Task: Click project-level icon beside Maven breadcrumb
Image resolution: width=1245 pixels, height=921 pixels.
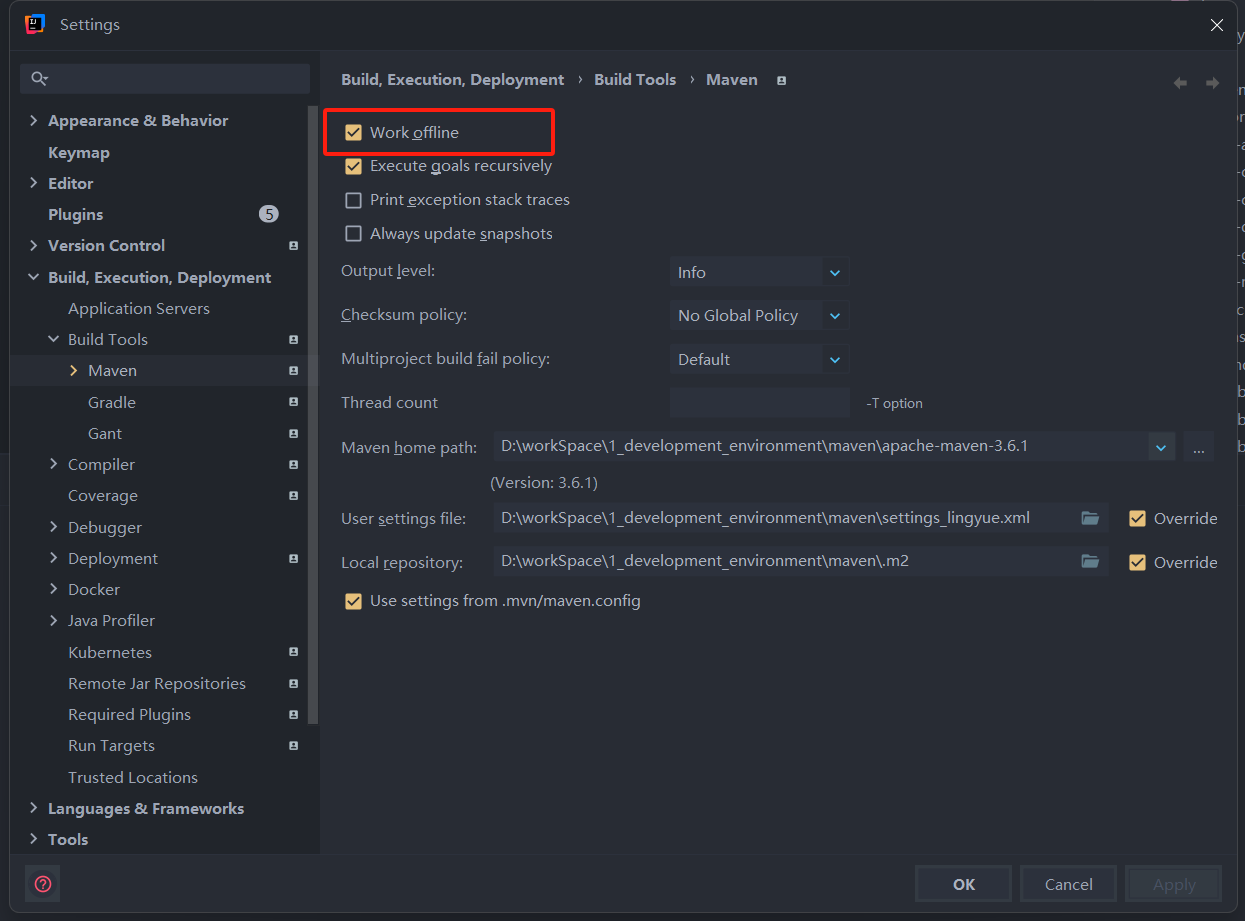Action: (x=782, y=80)
